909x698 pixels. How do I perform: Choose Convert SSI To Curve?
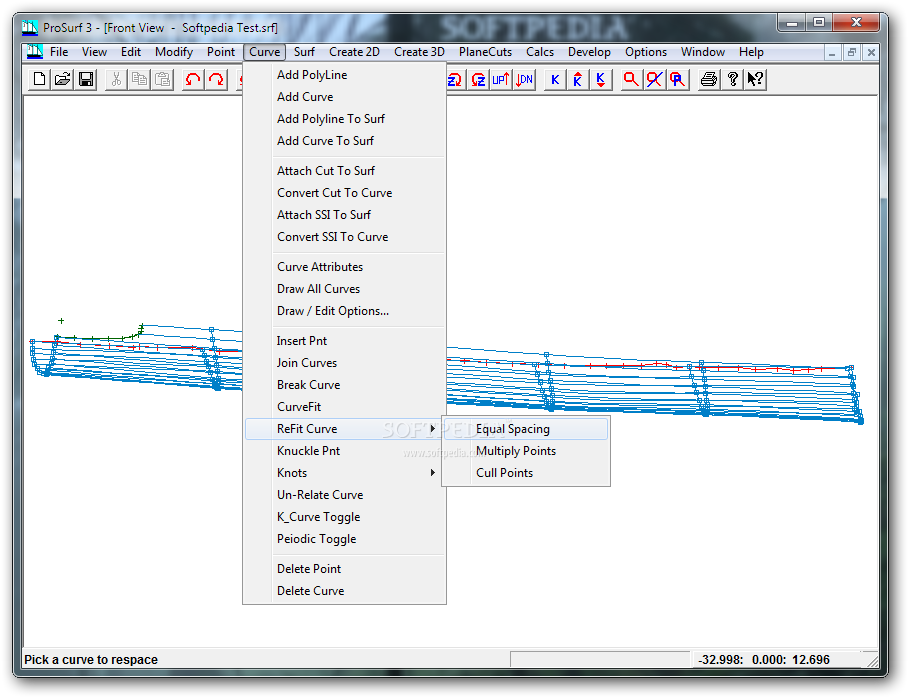point(344,237)
